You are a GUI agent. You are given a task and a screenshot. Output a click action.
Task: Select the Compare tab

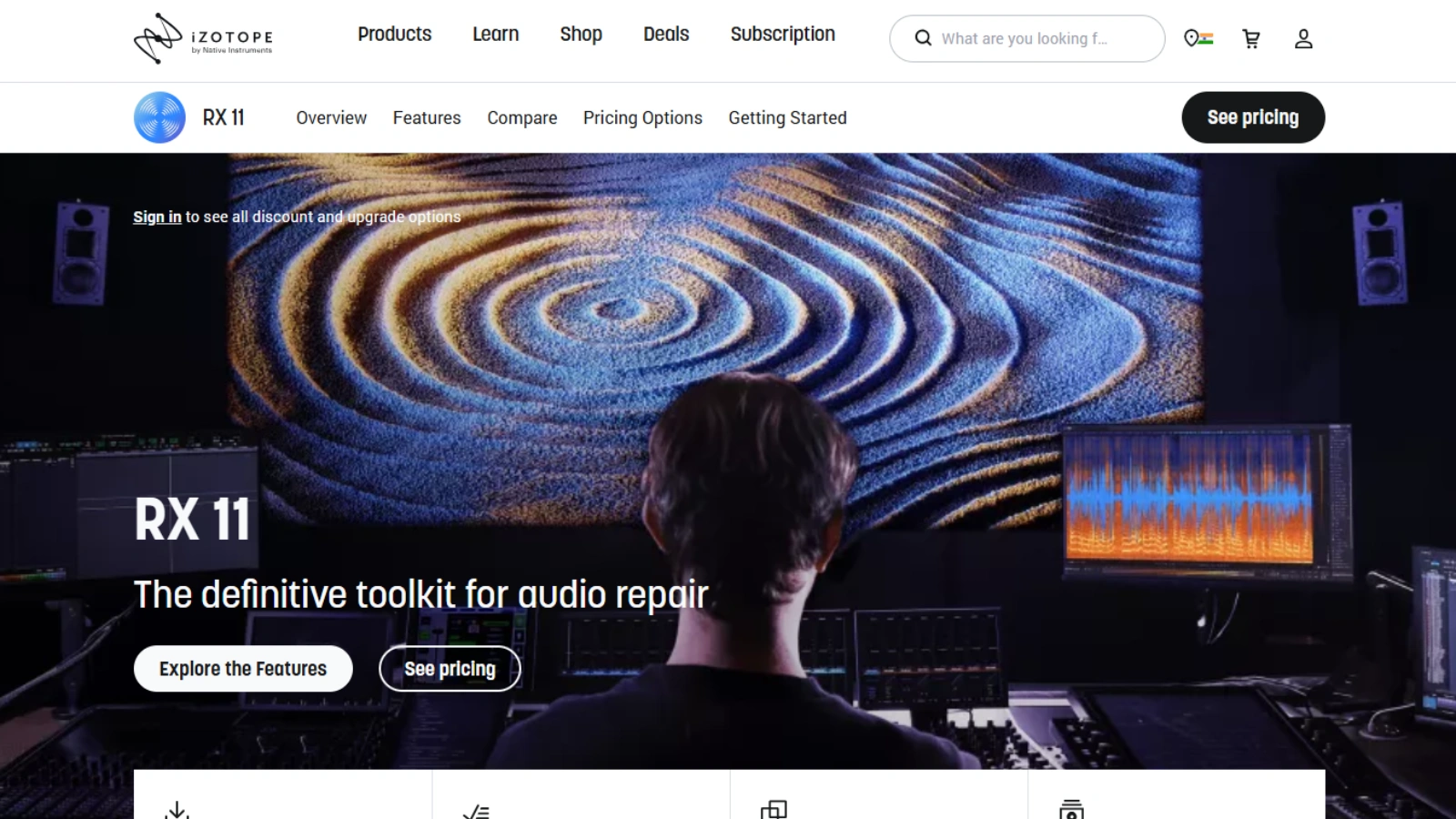tap(521, 117)
